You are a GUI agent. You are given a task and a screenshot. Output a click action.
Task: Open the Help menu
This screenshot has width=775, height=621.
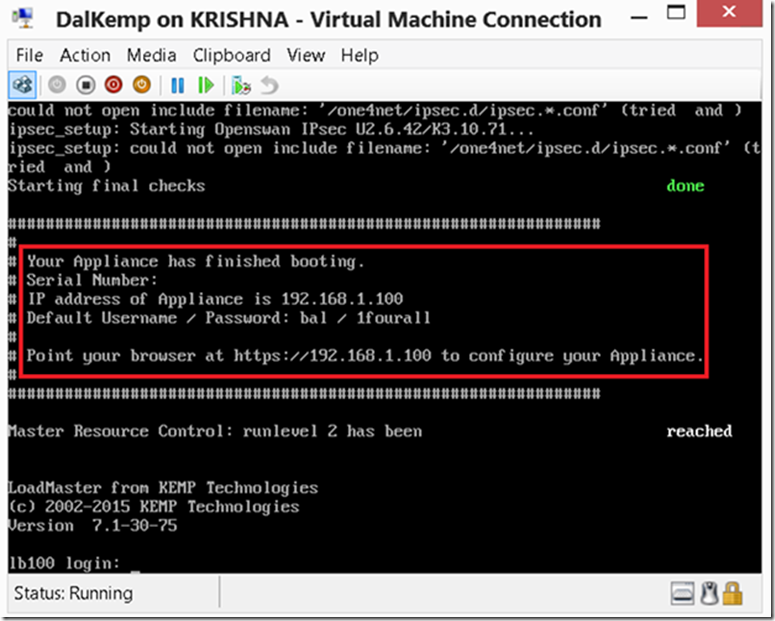tap(360, 55)
